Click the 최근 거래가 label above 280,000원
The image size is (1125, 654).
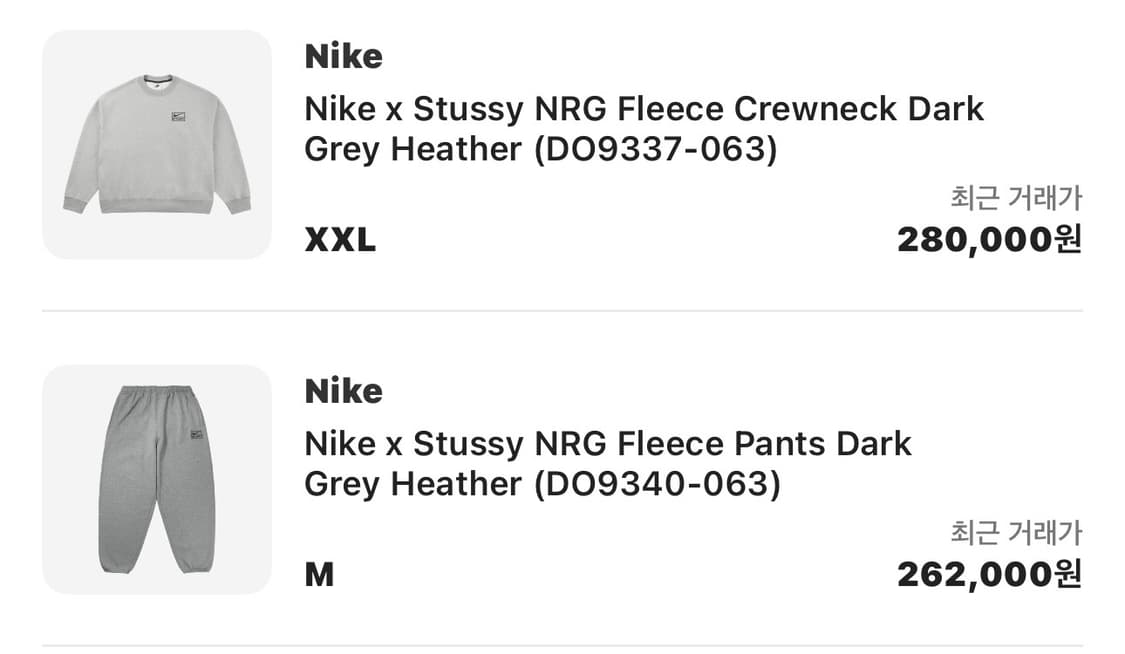point(1016,198)
